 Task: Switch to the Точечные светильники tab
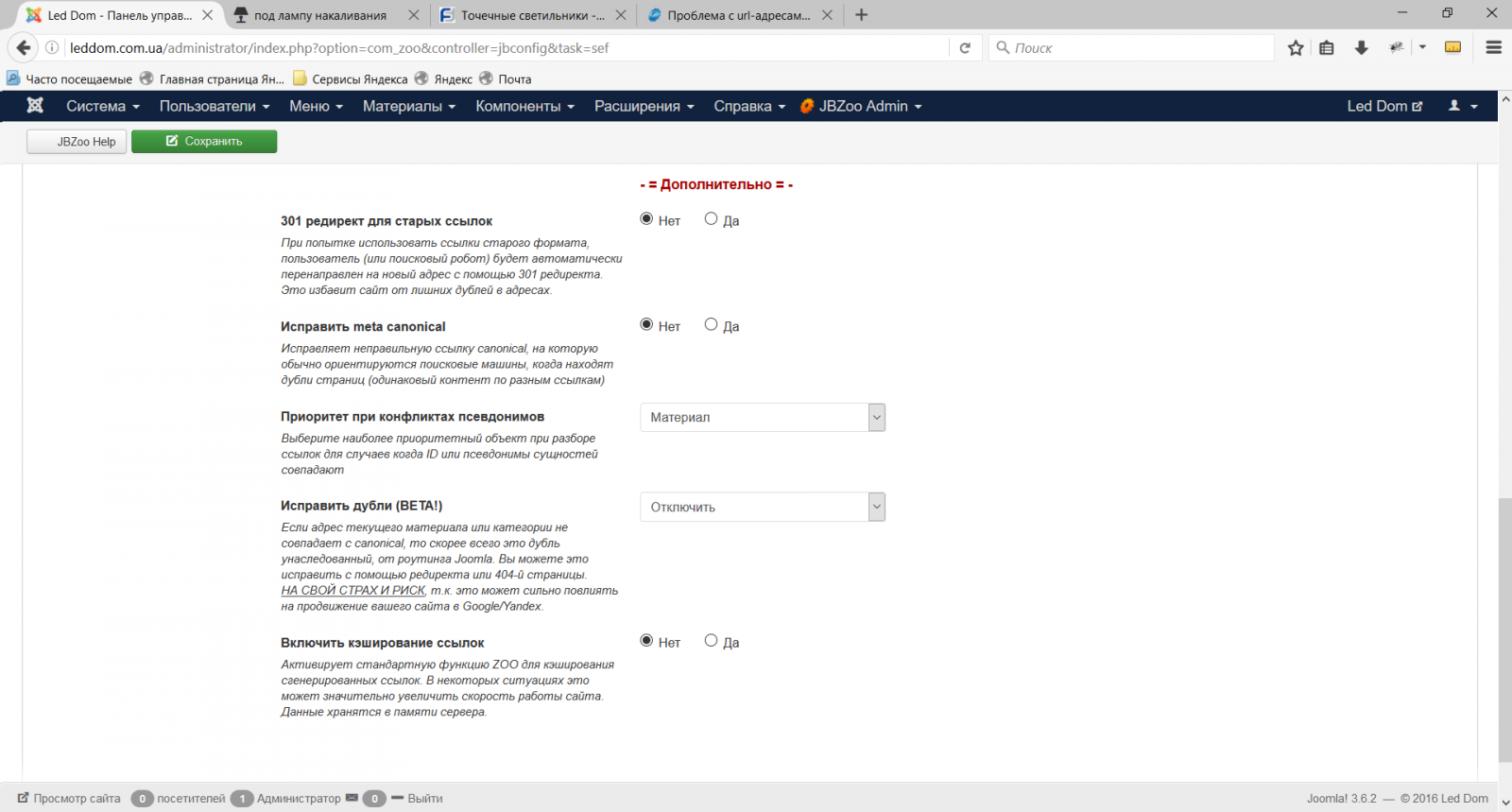coord(531,15)
